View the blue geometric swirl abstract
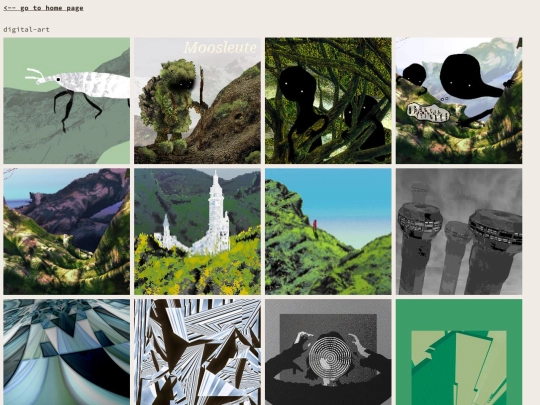This screenshot has width=540, height=405. point(66,352)
